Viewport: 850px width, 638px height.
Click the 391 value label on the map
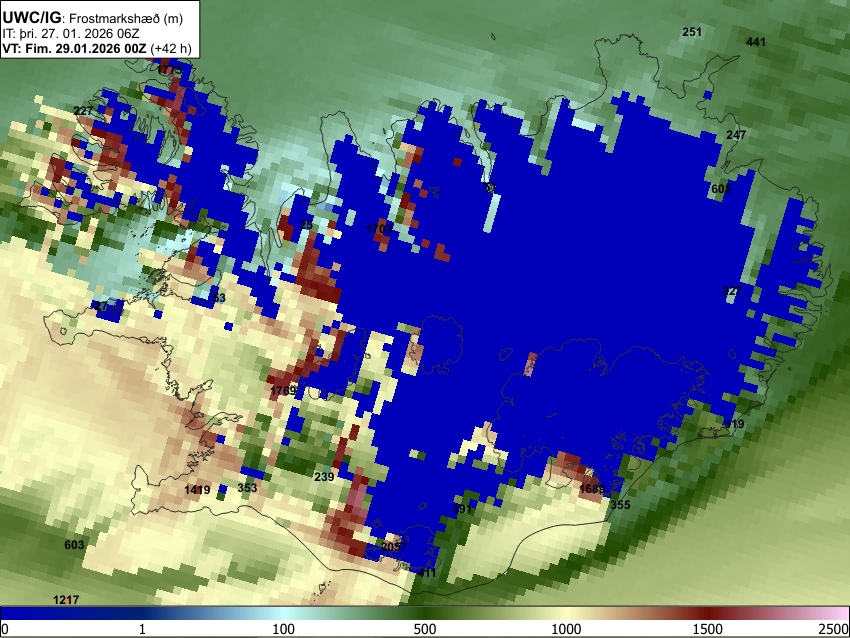[x=462, y=508]
